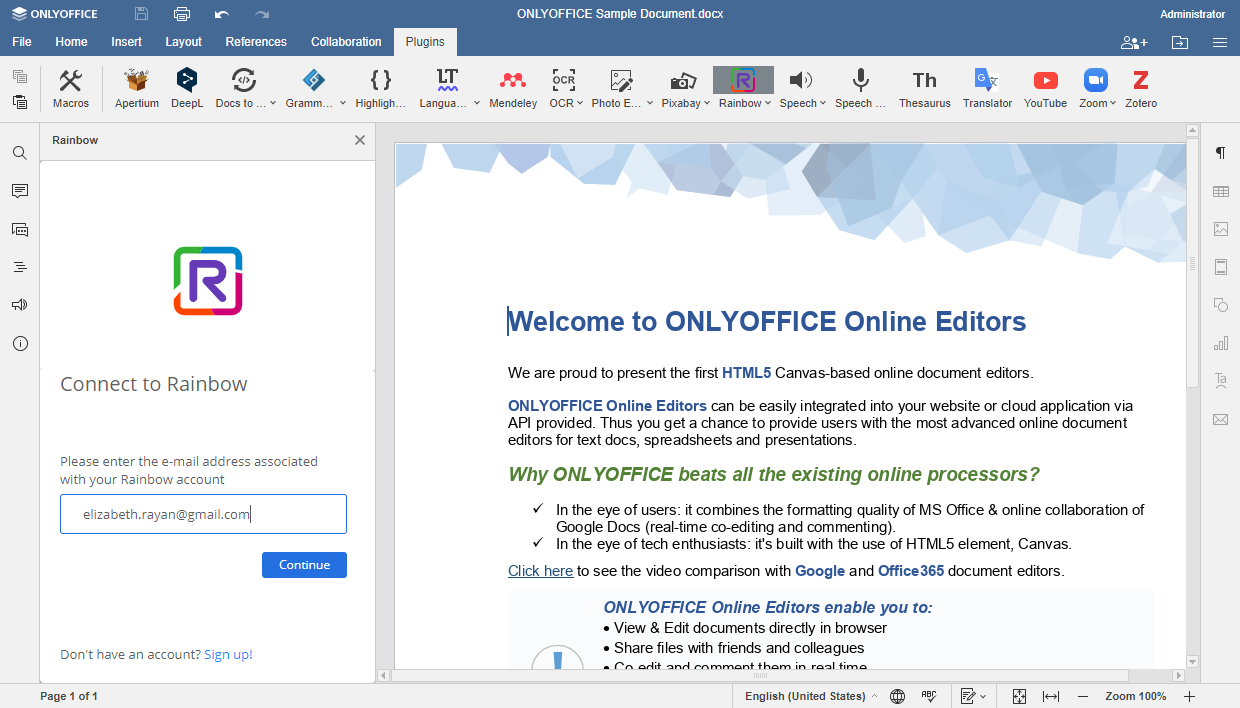Viewport: 1240px width, 708px height.
Task: Click the vertical scrollbar down arrow
Action: (1192, 661)
